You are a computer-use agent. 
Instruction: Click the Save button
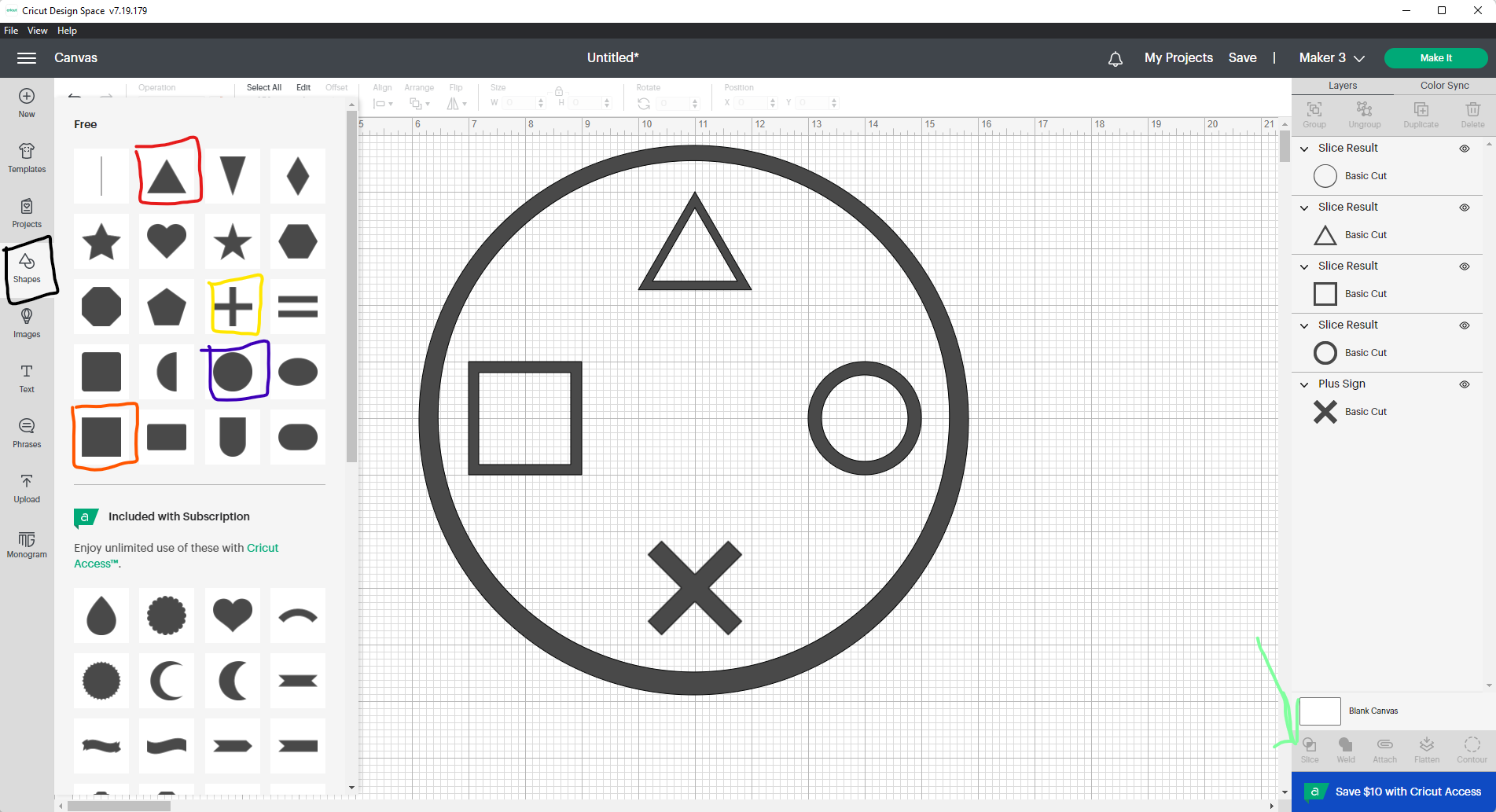(1242, 58)
